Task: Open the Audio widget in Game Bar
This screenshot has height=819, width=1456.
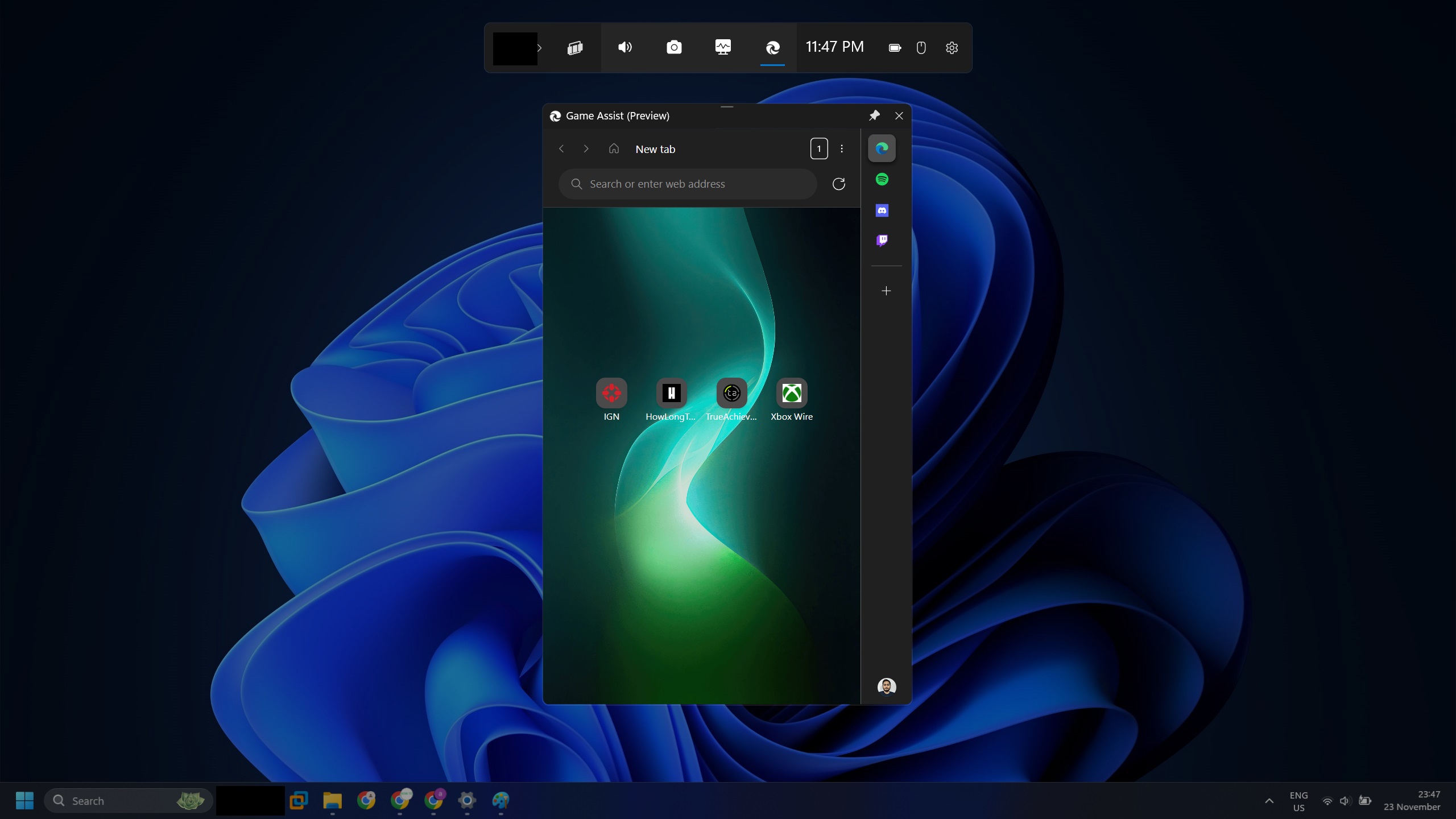Action: pos(623,48)
